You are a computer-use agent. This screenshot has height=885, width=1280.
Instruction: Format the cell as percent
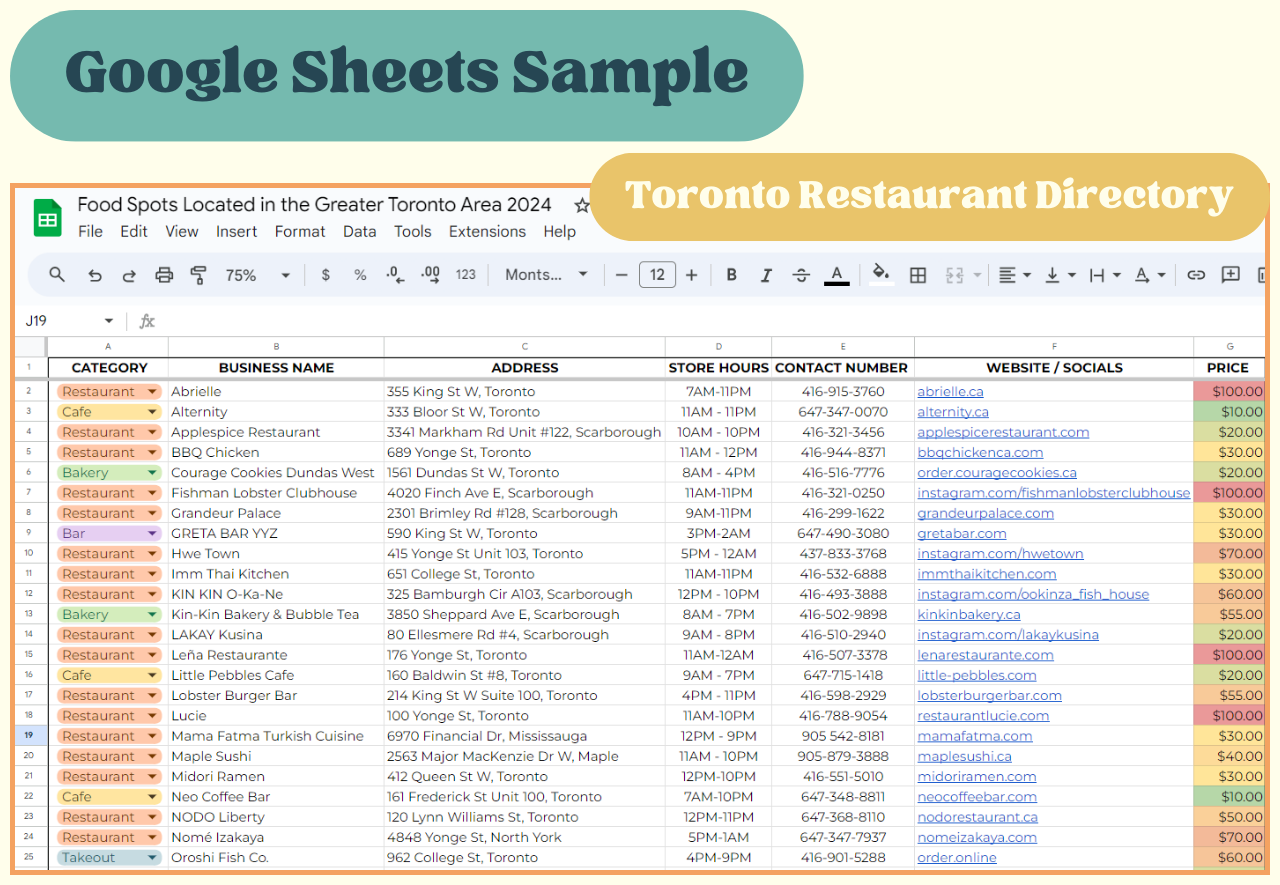click(360, 275)
